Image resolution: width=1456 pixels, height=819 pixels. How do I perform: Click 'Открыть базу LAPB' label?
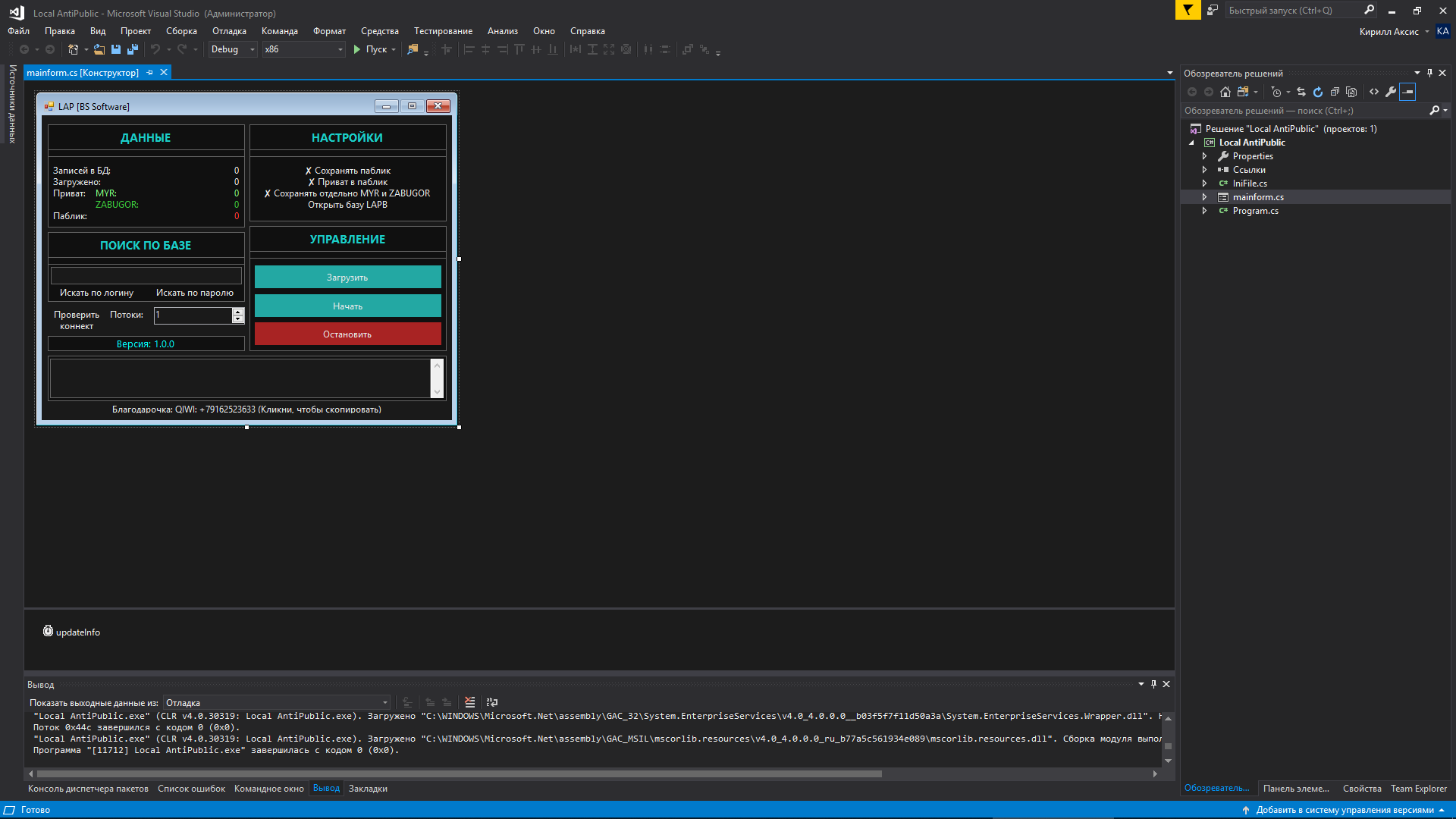tap(347, 205)
